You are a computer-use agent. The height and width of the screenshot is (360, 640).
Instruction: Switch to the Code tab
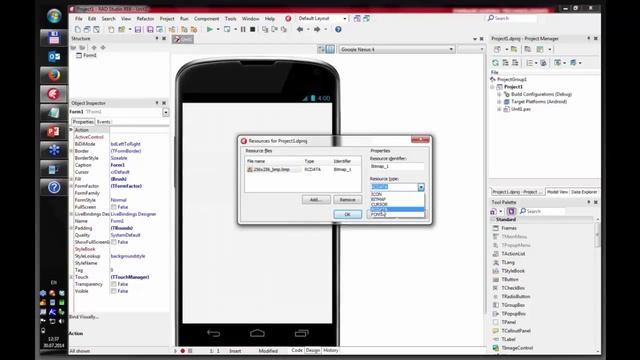[x=297, y=351]
